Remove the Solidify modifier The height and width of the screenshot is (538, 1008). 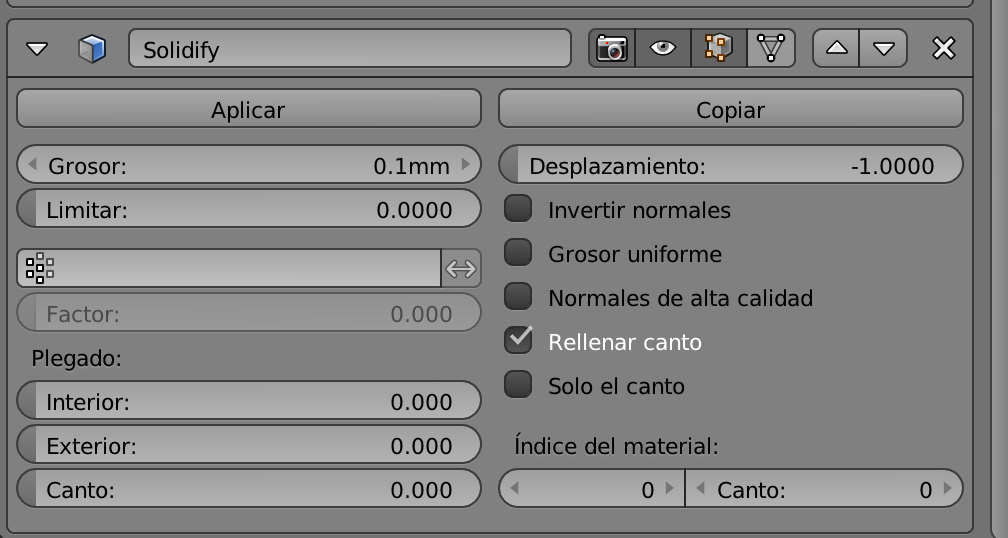tap(943, 48)
